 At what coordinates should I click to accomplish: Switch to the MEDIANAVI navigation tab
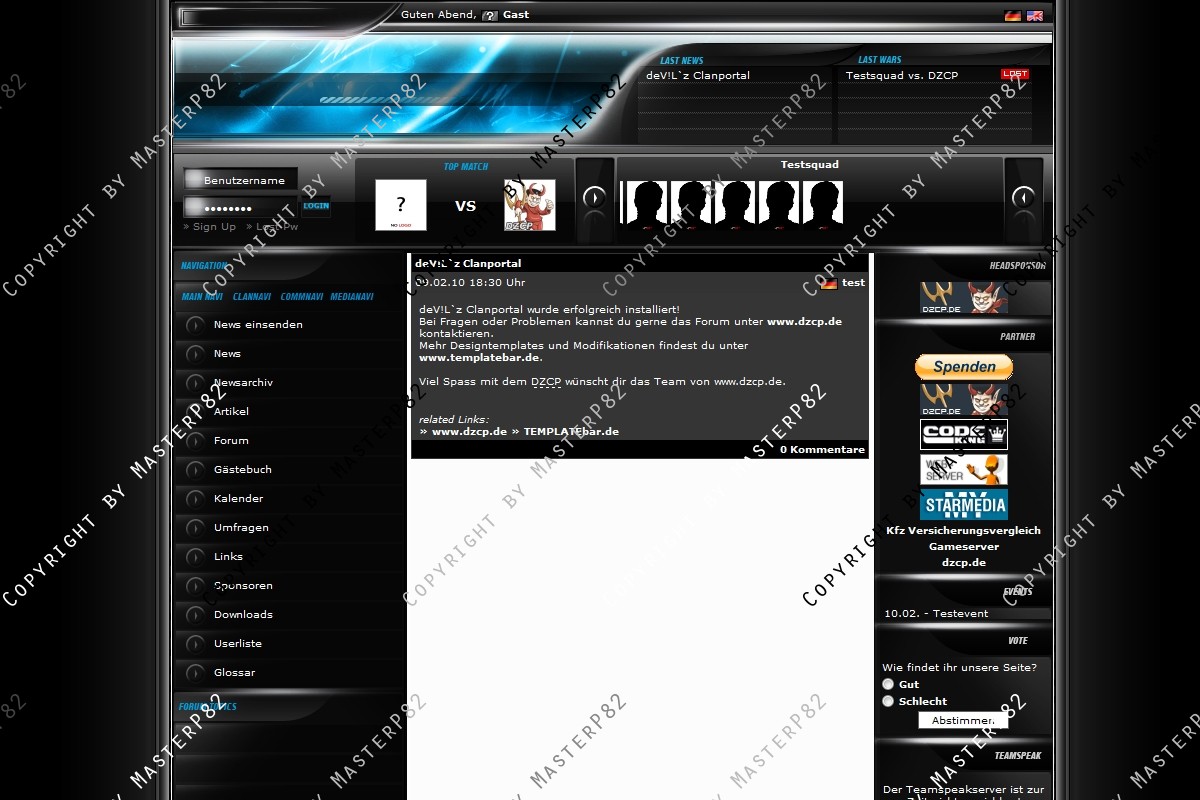click(x=352, y=297)
